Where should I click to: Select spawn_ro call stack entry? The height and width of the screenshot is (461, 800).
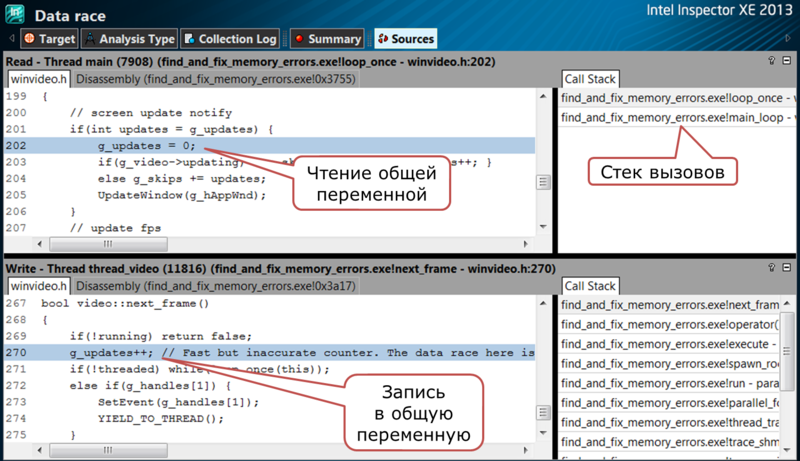[669, 364]
